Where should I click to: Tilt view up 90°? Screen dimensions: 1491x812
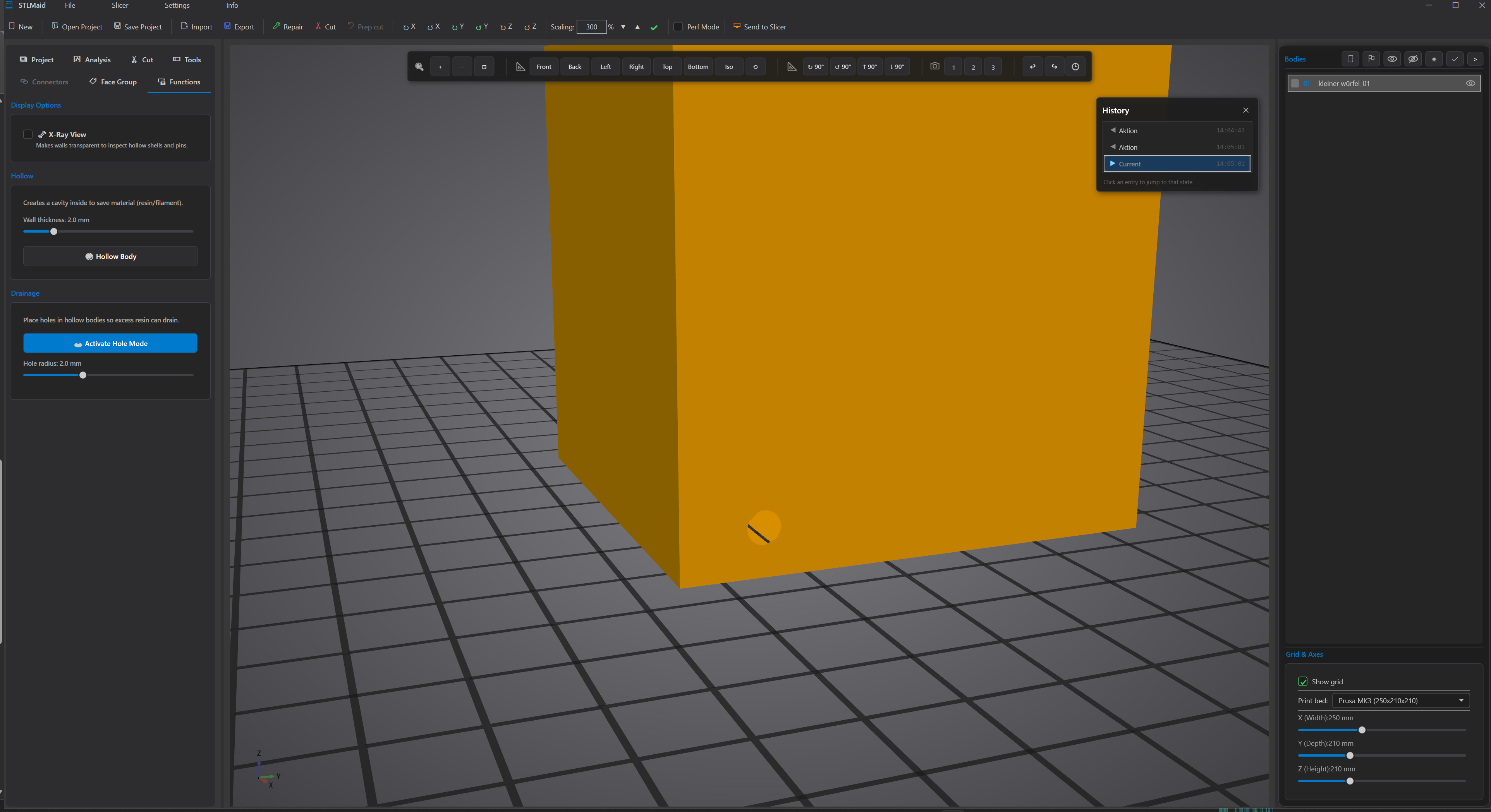pyautogui.click(x=870, y=67)
